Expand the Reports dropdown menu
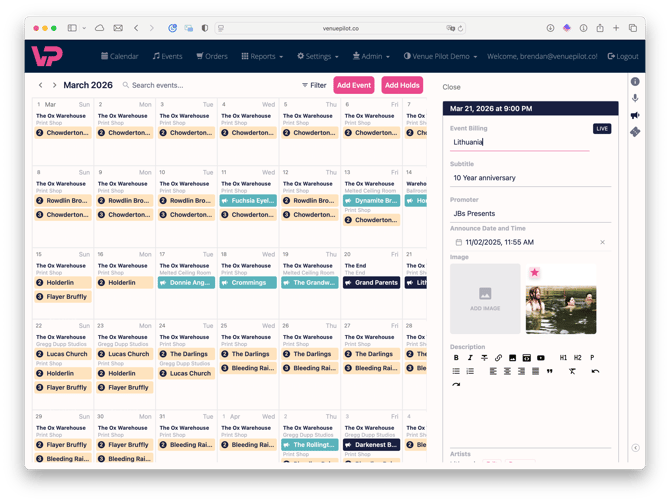Viewport: 670px width, 502px height. tap(263, 57)
